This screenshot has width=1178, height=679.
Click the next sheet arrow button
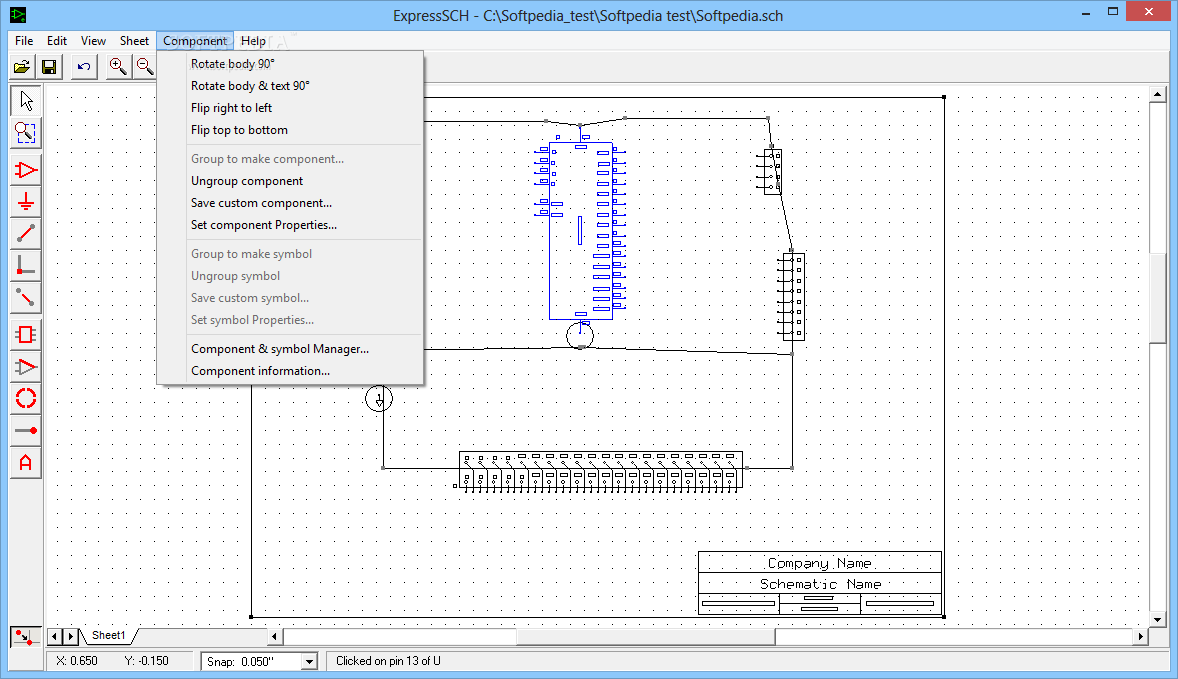pyautogui.click(x=71, y=636)
